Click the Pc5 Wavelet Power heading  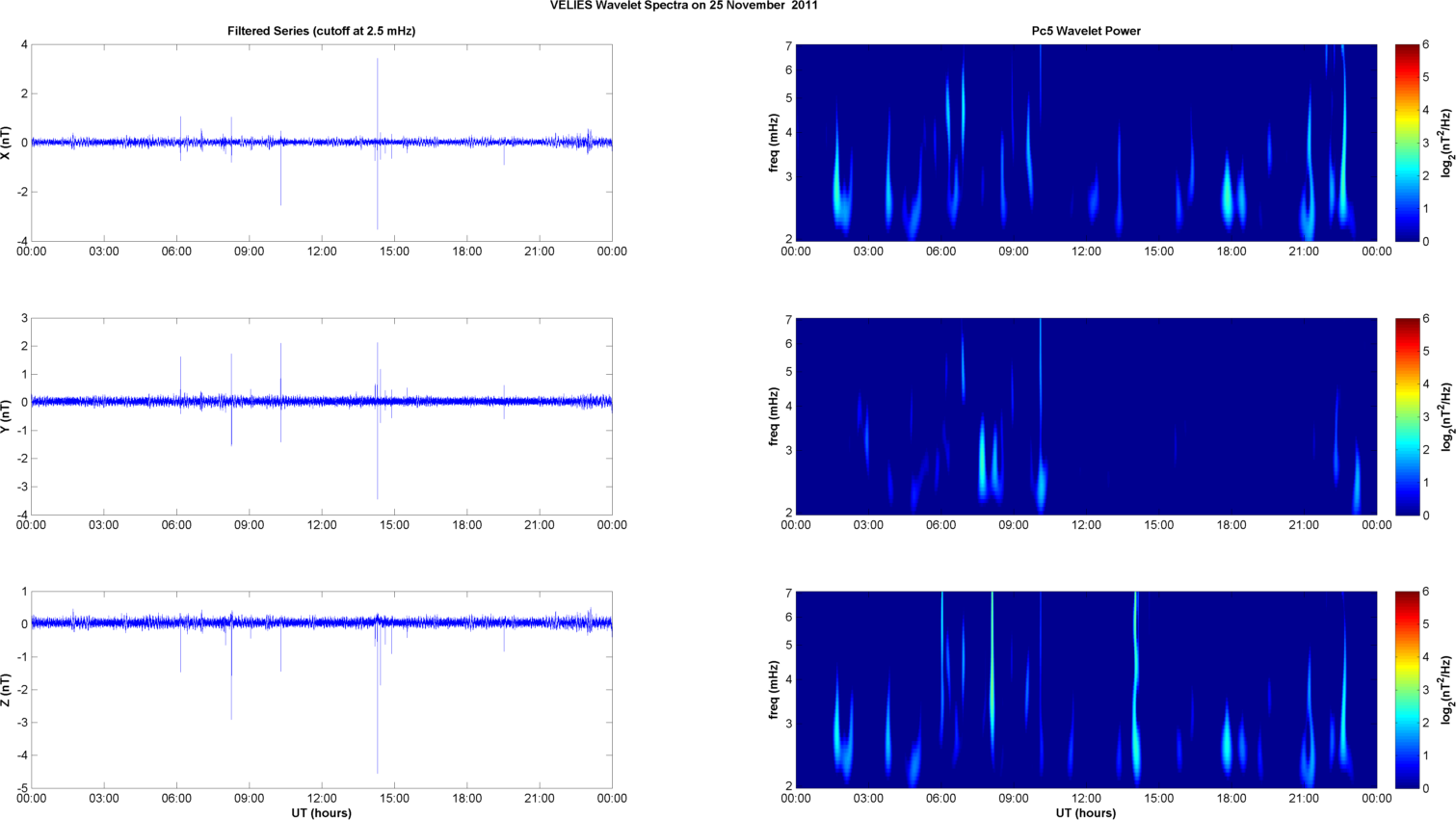coord(1085,31)
